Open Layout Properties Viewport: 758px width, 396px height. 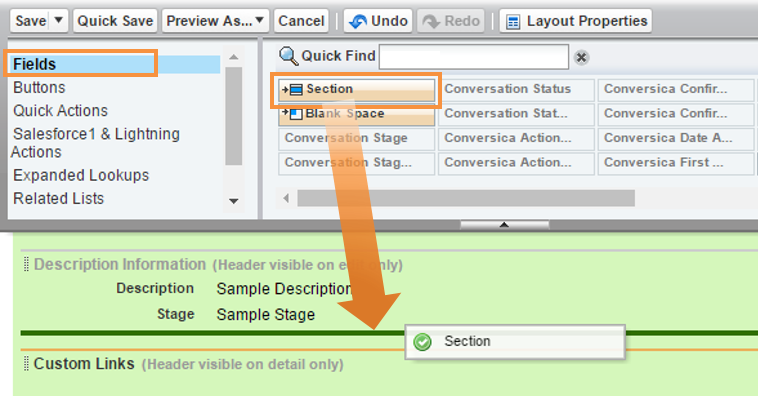coord(576,21)
